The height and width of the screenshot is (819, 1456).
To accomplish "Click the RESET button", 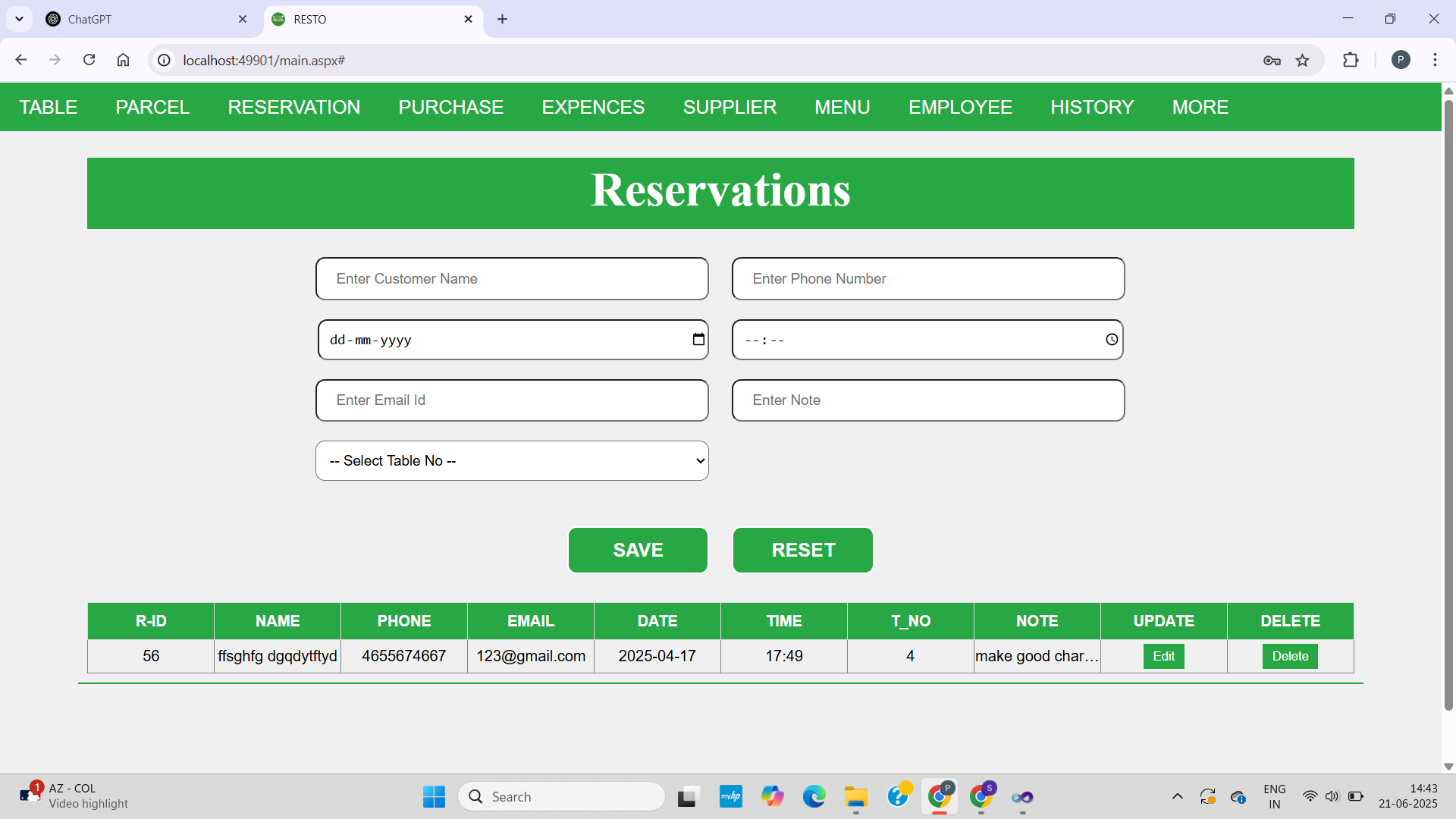I will point(803,550).
